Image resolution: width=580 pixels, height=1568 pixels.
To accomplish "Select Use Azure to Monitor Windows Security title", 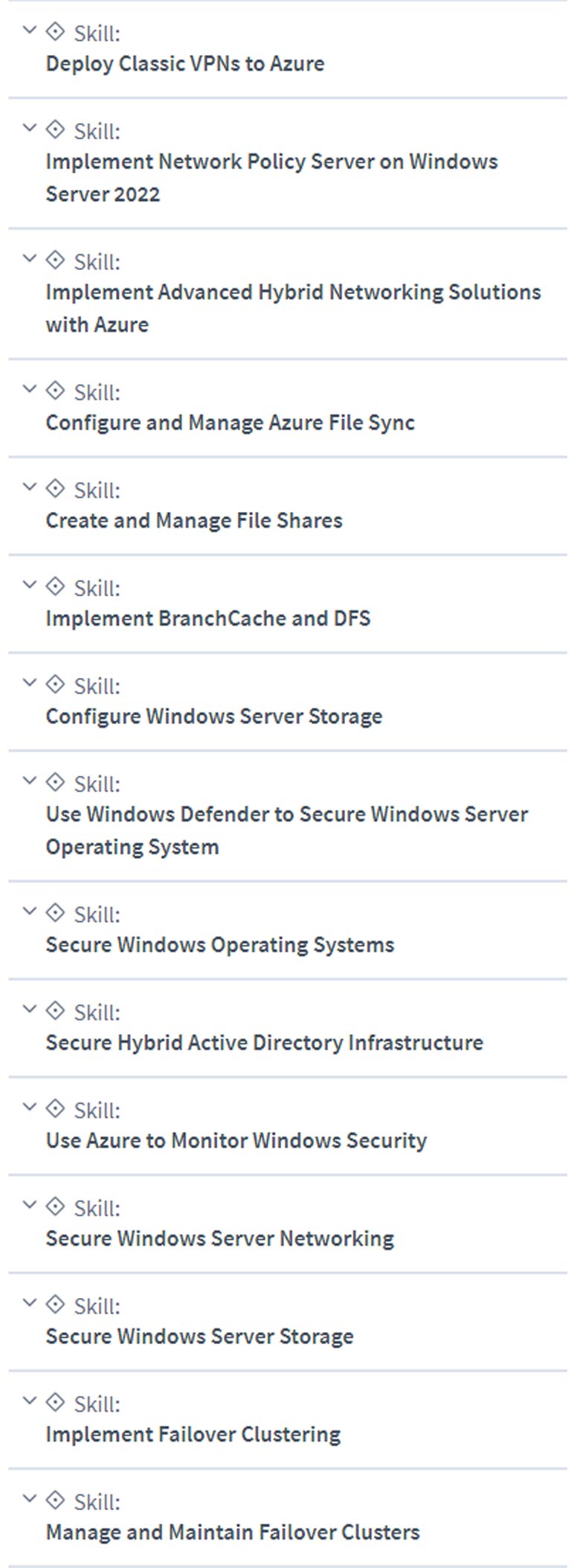I will [x=236, y=1140].
